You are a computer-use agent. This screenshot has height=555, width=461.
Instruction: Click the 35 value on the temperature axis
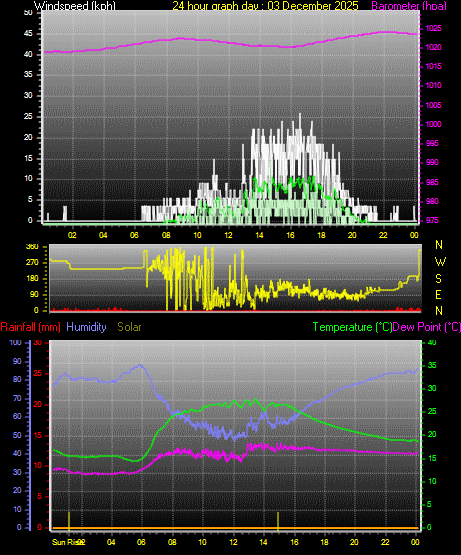click(432, 365)
